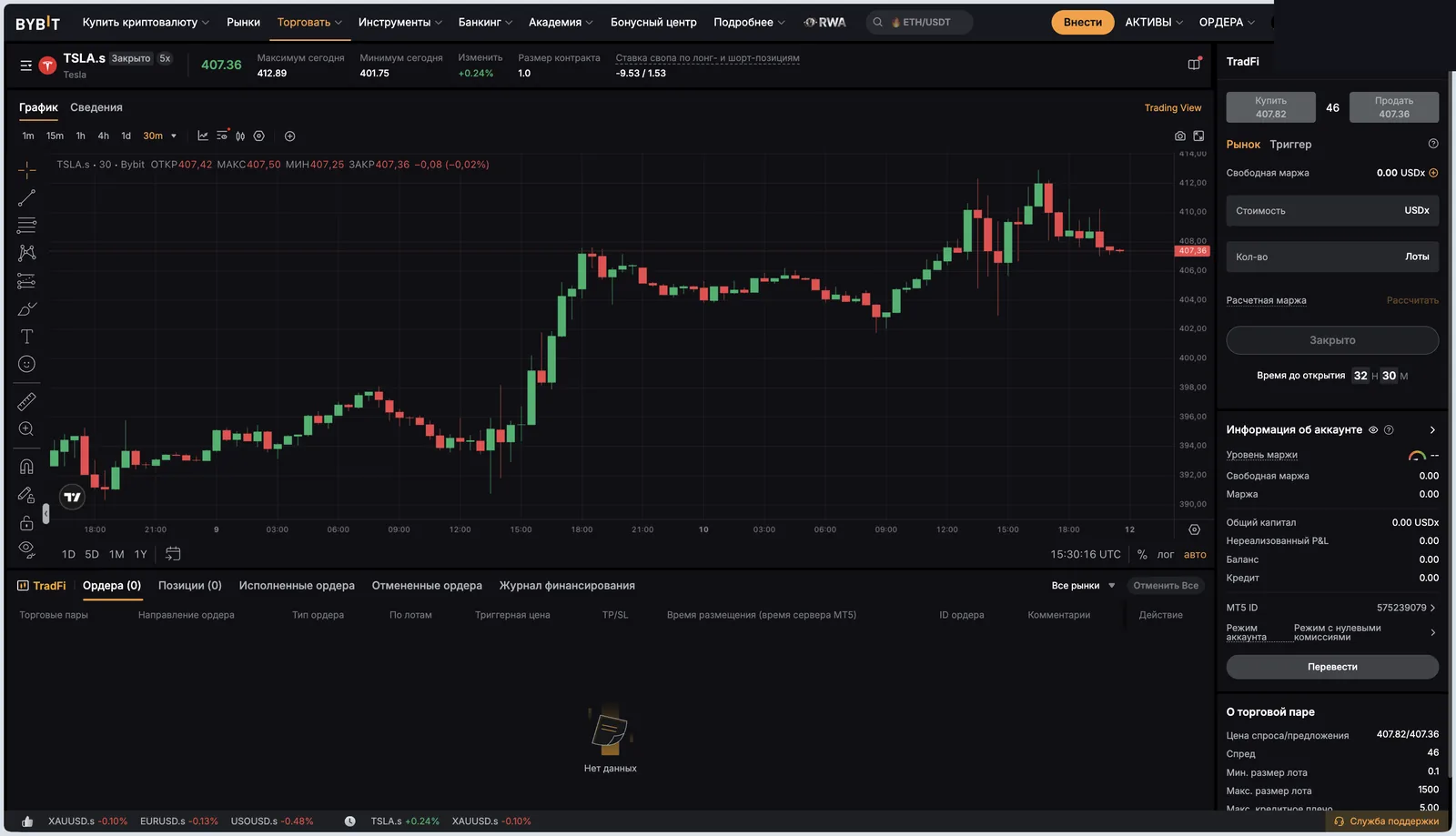Image resolution: width=1456 pixels, height=836 pixels.
Task: Toggle logarithmic scale лог
Action: (1166, 554)
